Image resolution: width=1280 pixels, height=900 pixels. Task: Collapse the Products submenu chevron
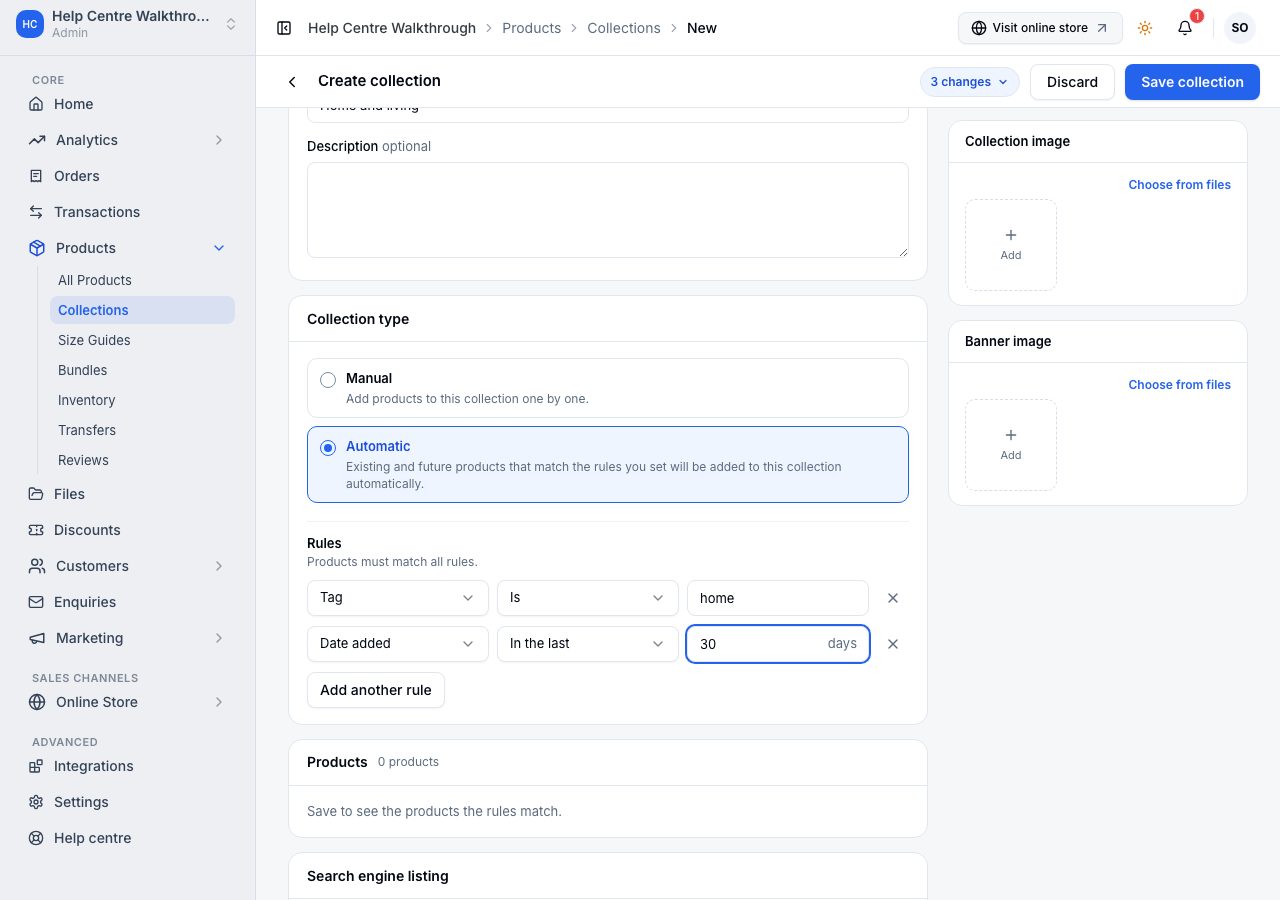[x=219, y=248]
